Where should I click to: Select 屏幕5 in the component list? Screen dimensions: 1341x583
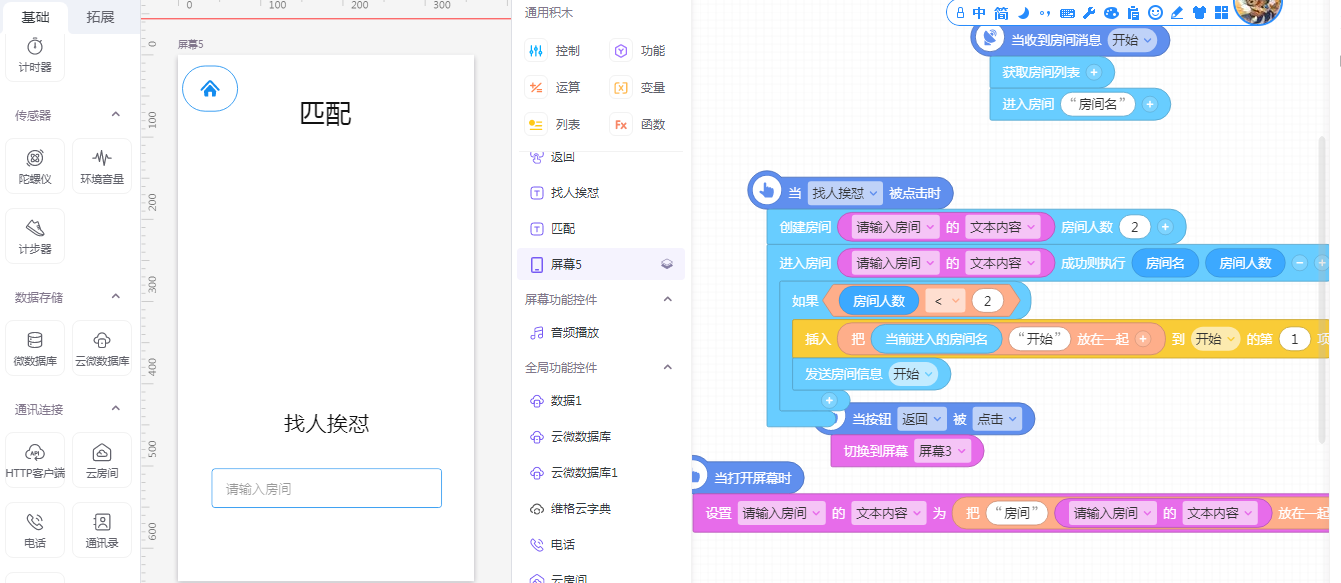tap(601, 264)
